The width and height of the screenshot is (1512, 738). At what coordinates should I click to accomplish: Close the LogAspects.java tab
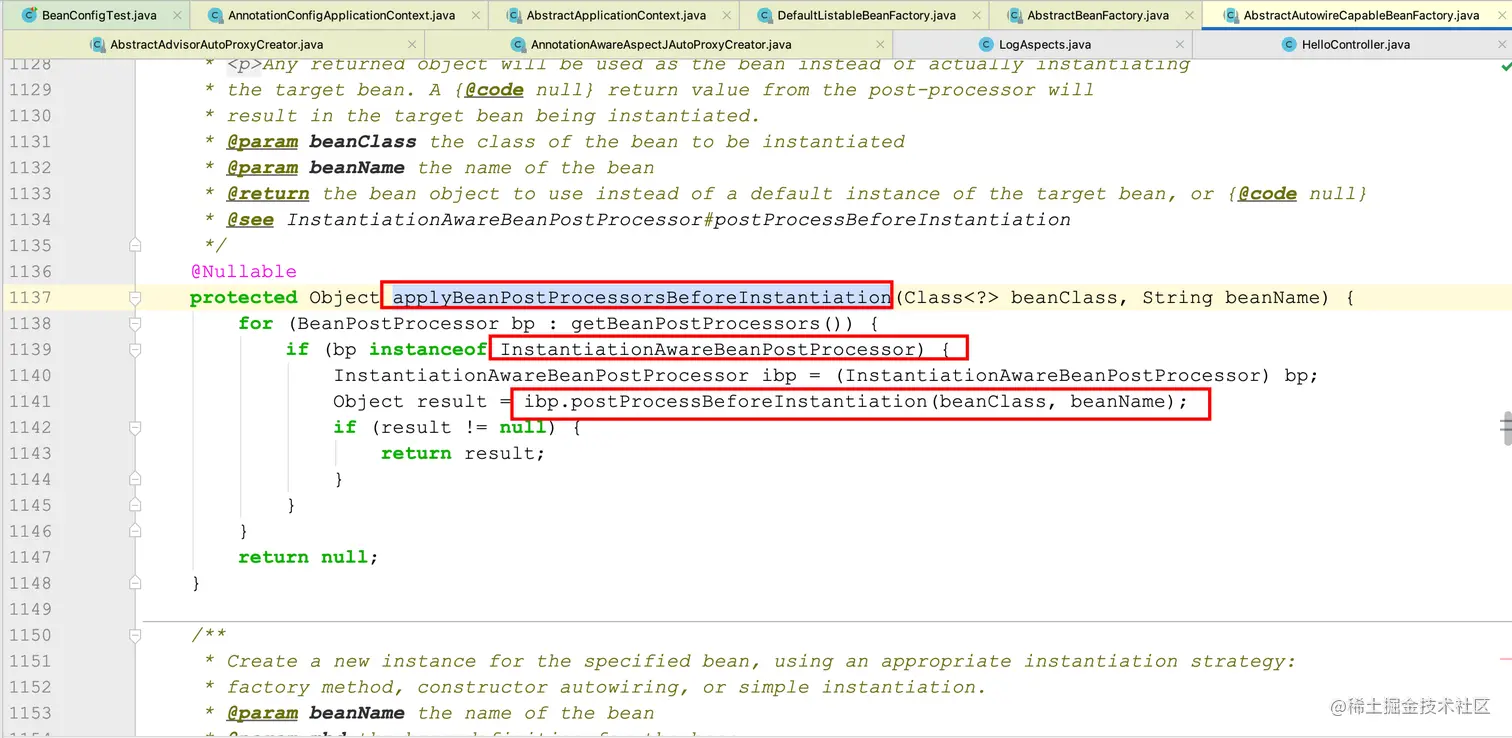click(1180, 45)
